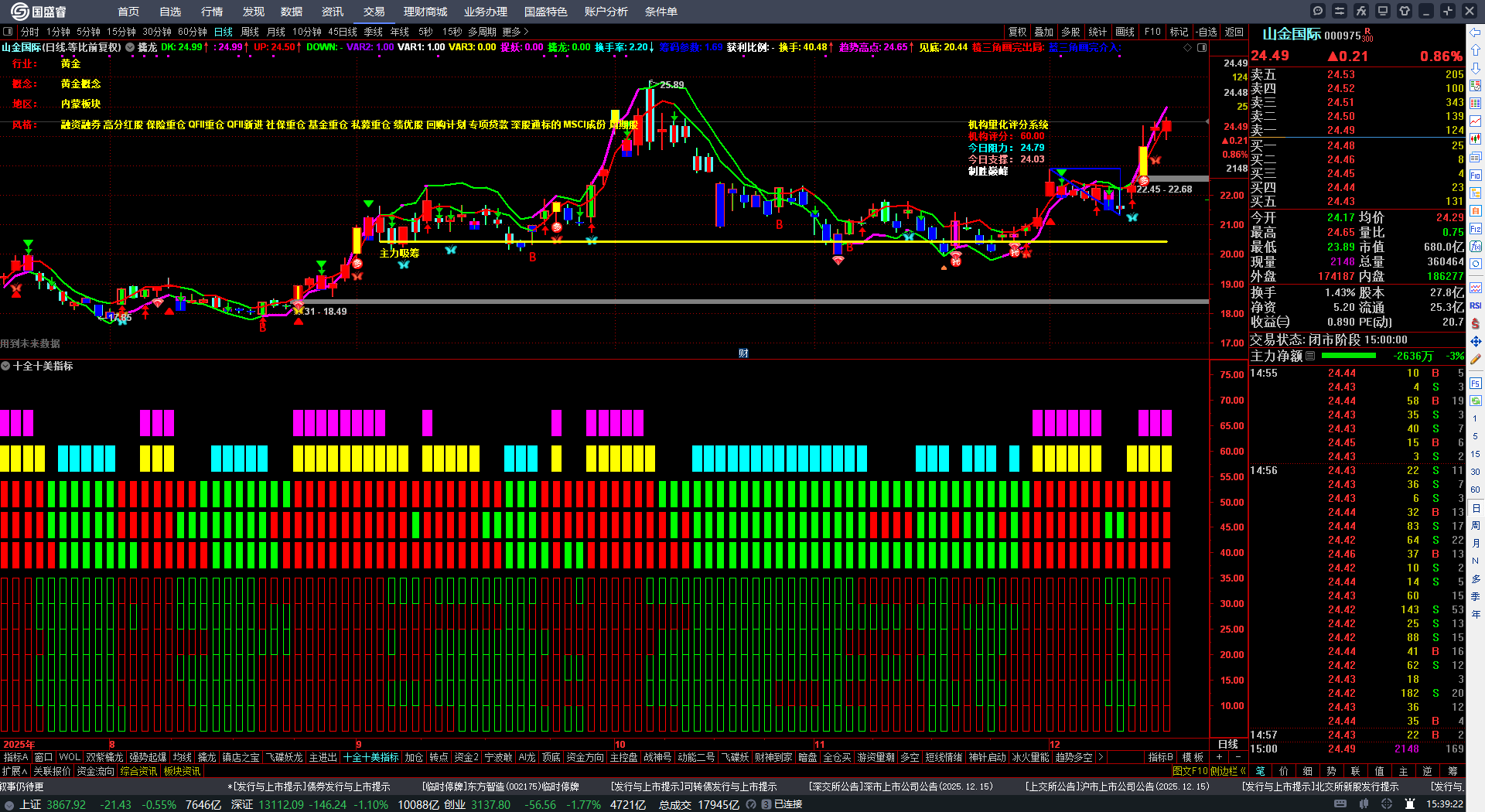Viewport: 1485px width, 812px height.
Task: Toggle 叠加 overlay option
Action: point(1043,32)
